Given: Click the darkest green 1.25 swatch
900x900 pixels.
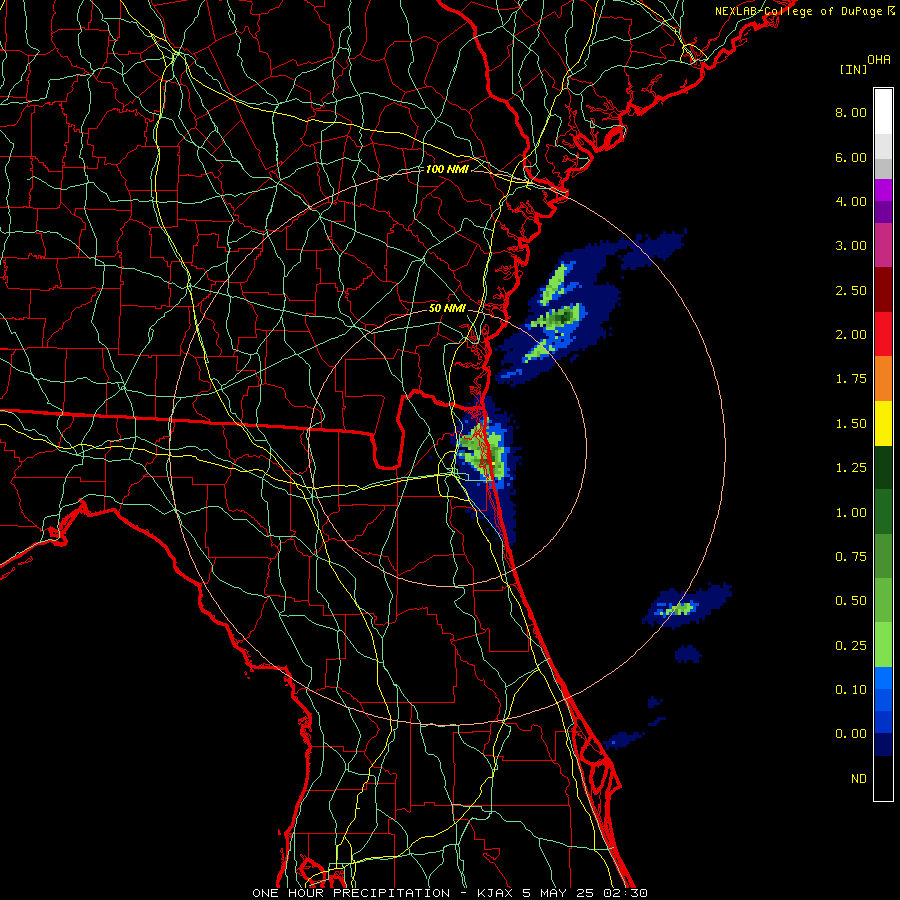Looking at the screenshot, I should coord(883,467).
